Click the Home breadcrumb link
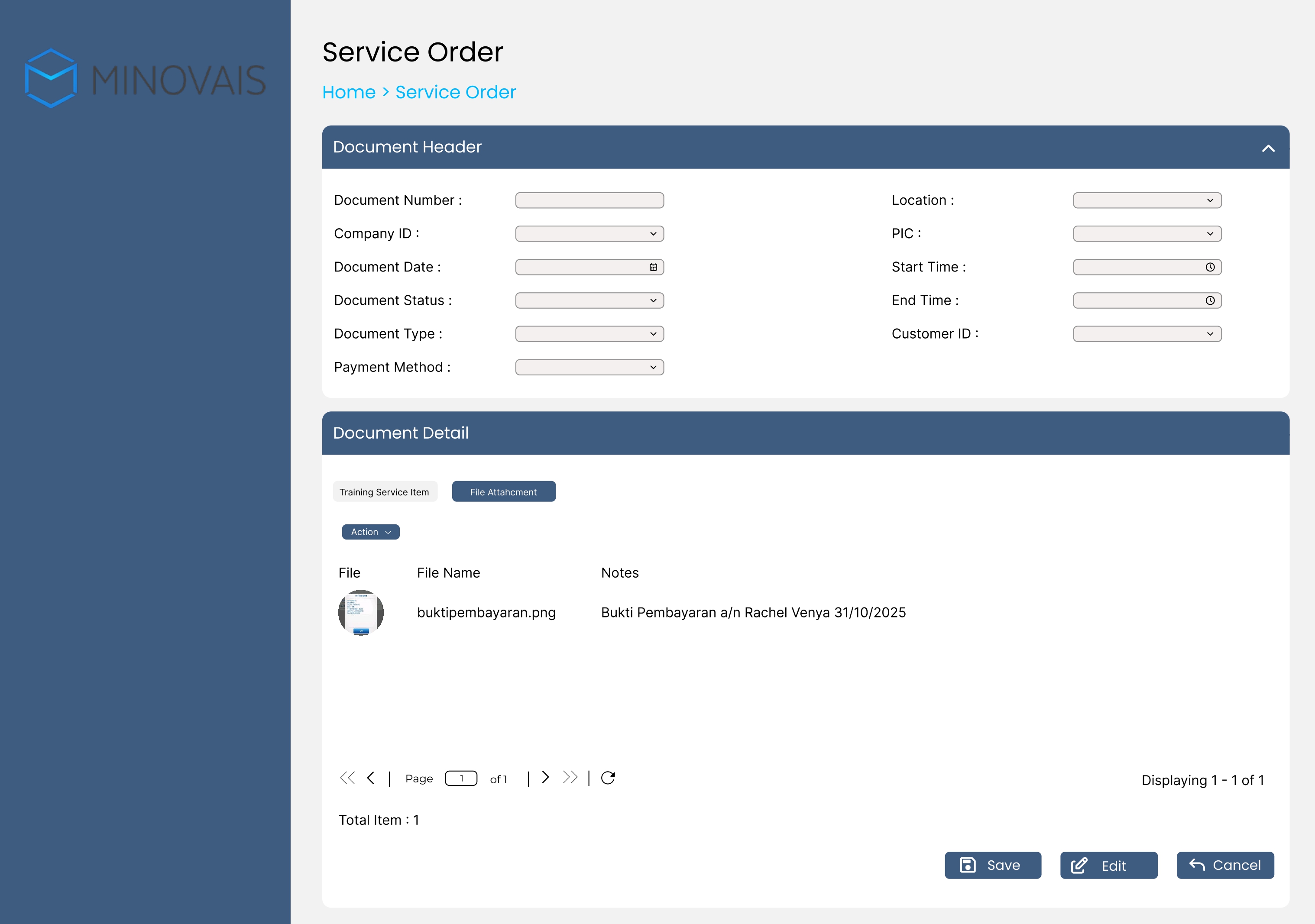The image size is (1315, 924). coord(349,92)
